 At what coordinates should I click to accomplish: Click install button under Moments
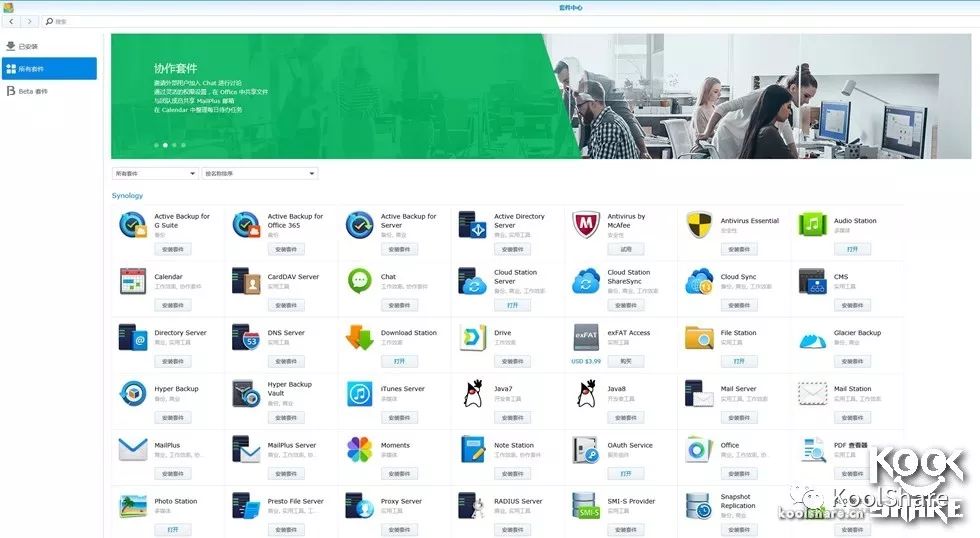coord(399,474)
